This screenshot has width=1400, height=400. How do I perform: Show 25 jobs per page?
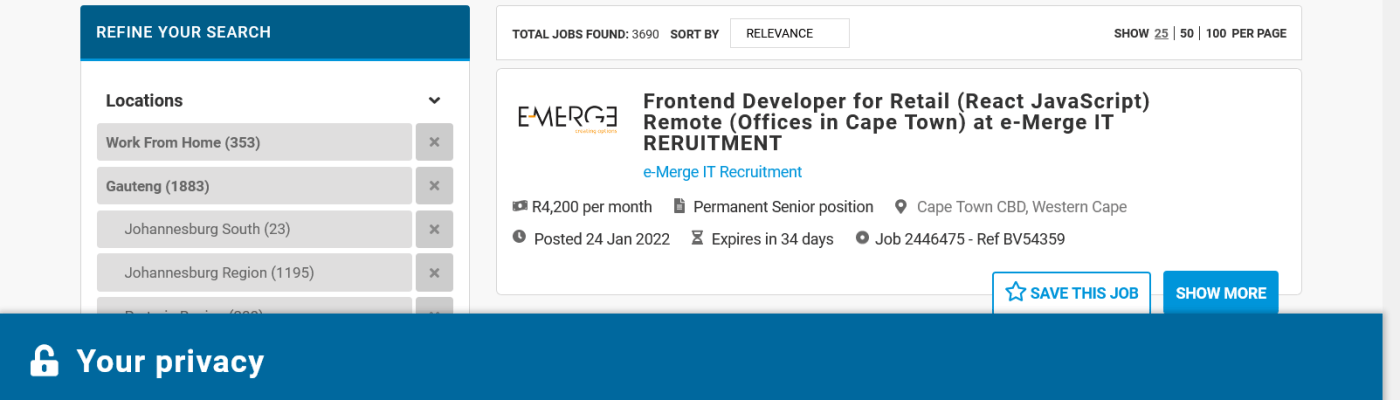click(1161, 33)
